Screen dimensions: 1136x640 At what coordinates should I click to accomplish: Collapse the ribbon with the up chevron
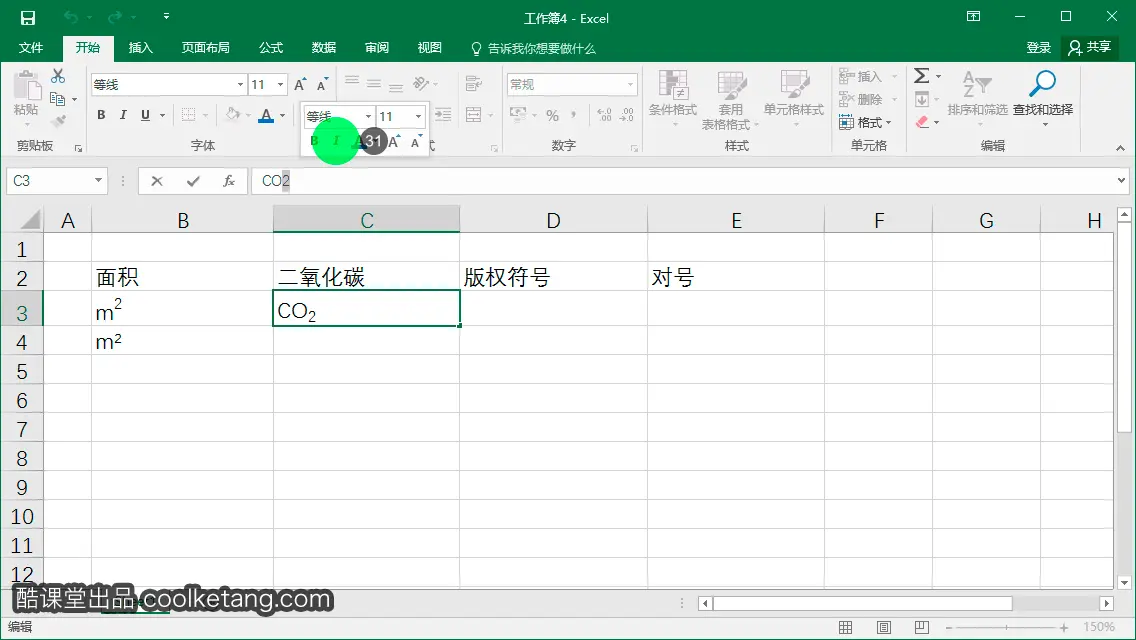point(1120,148)
